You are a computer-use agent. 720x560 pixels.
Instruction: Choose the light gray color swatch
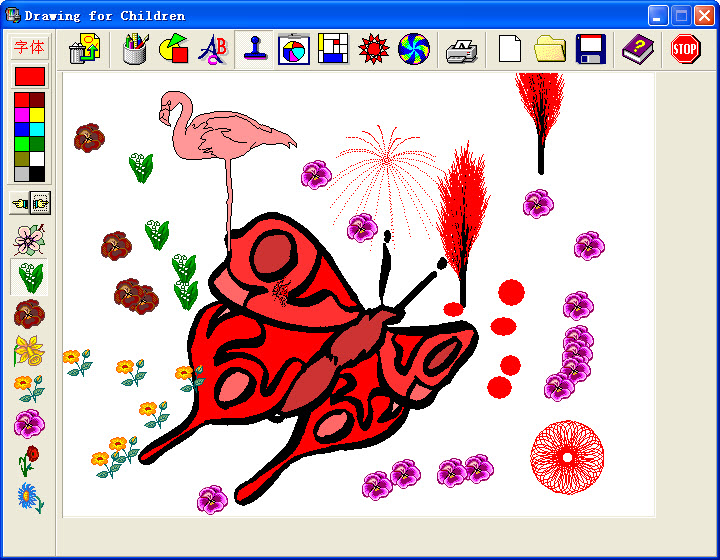(x=22, y=174)
